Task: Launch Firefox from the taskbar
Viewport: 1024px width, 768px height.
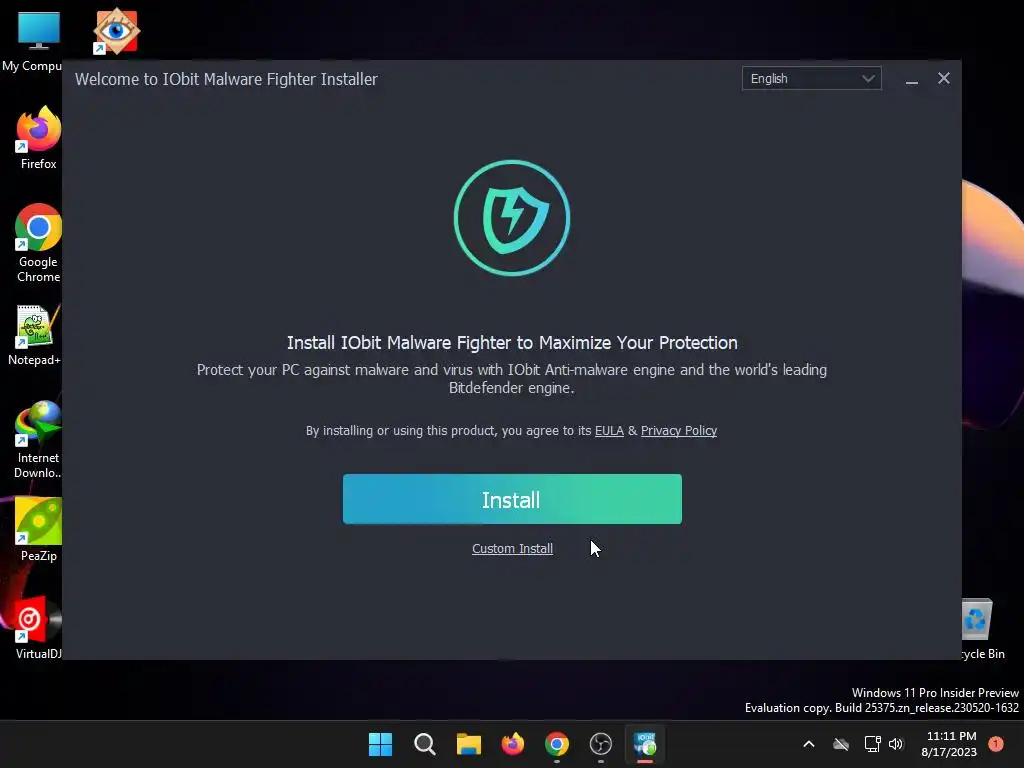Action: 513,744
